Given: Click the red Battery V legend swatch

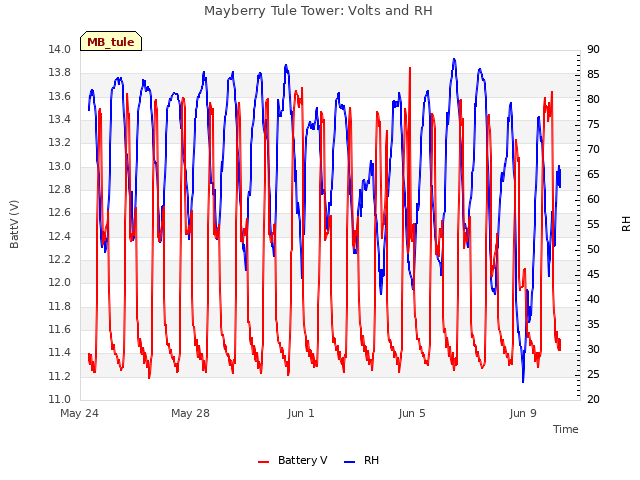Looking at the screenshot, I should (x=264, y=462).
